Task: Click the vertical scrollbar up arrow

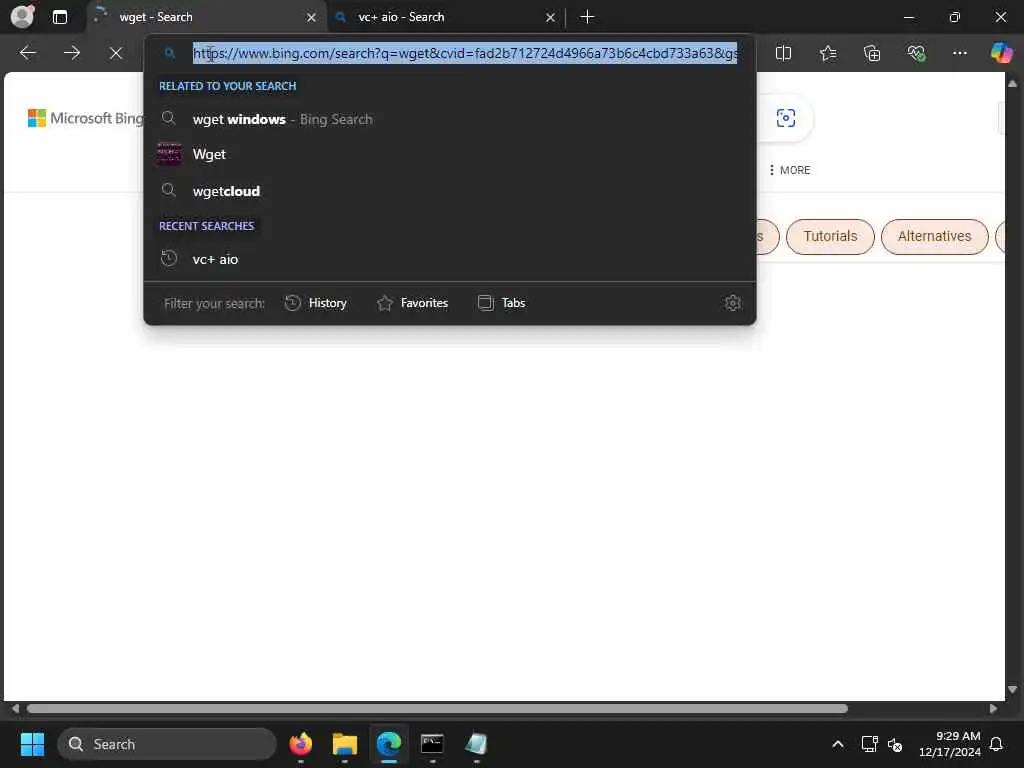Action: tap(1012, 84)
